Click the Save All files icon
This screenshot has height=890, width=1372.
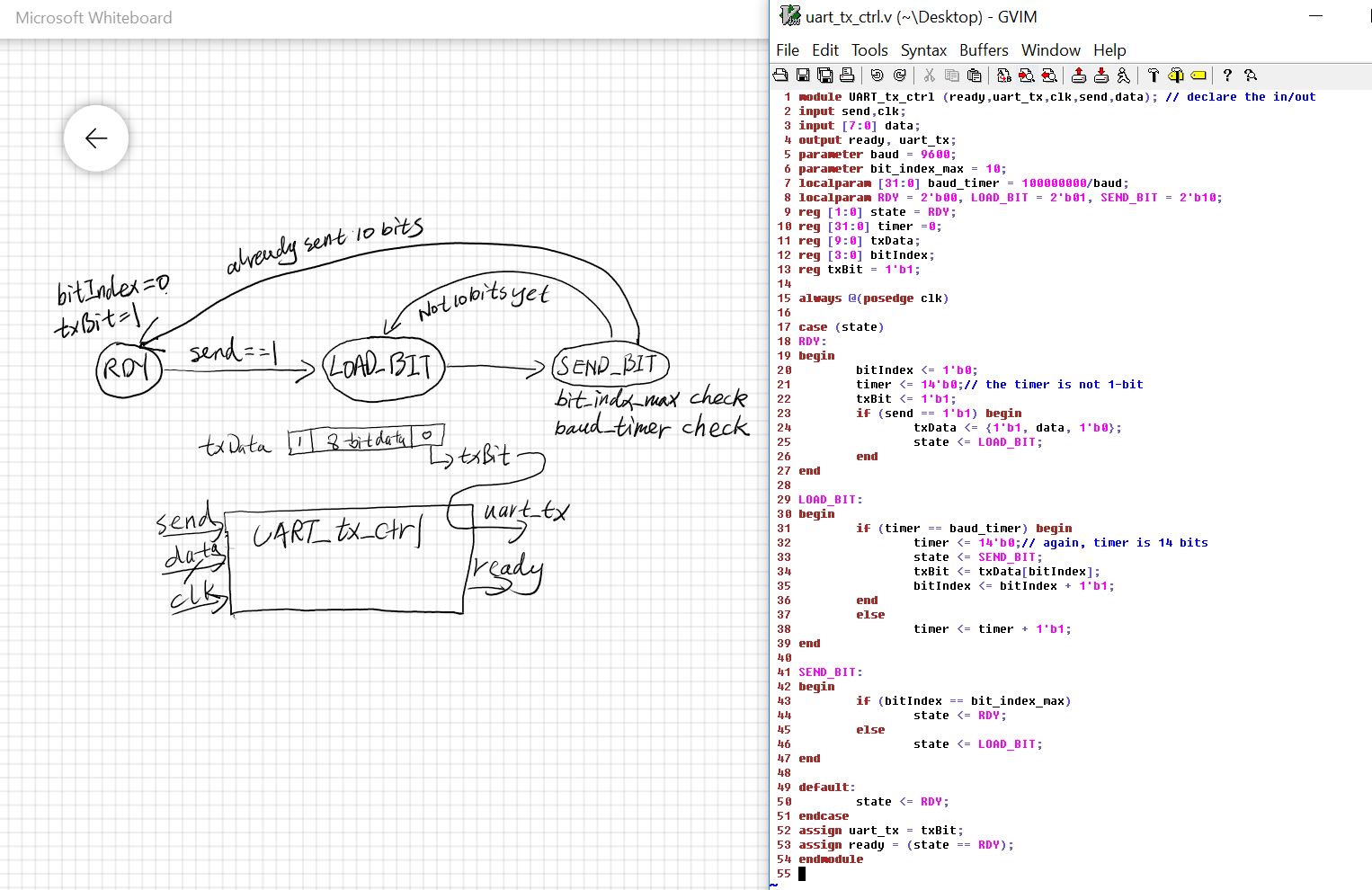click(x=824, y=76)
